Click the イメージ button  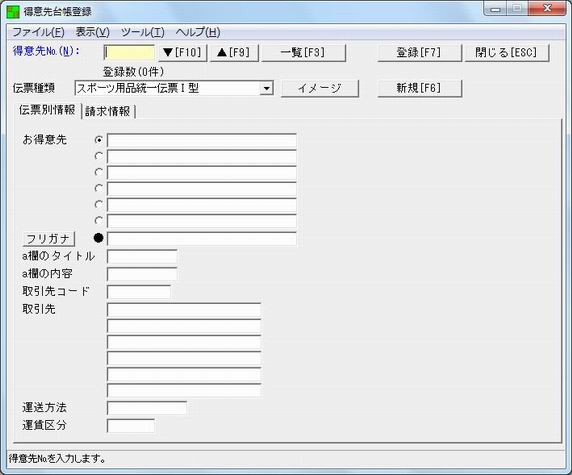(x=320, y=89)
